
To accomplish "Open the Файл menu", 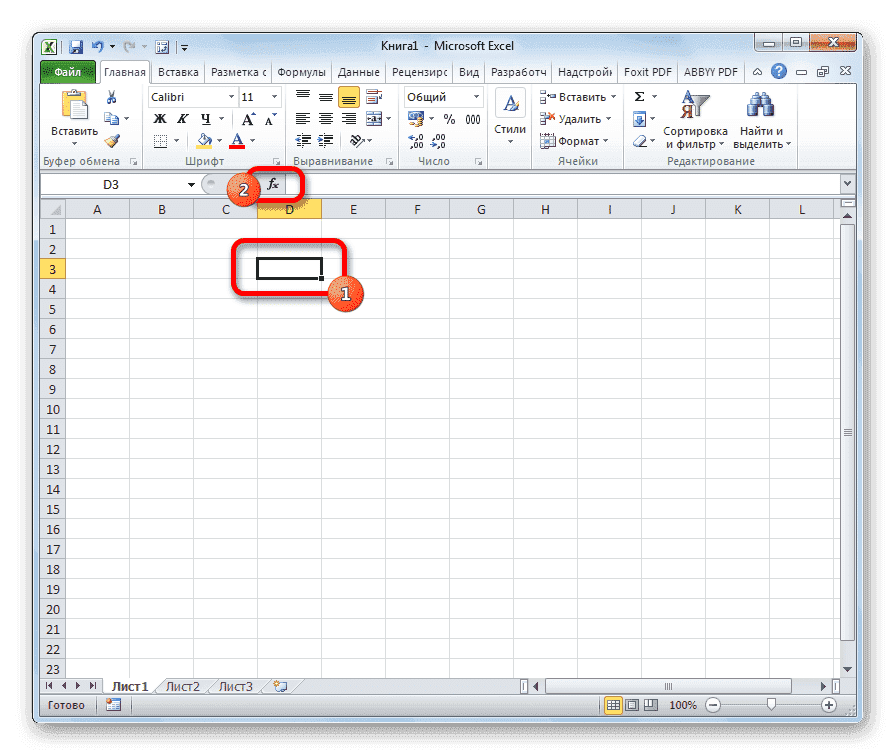I will point(66,71).
